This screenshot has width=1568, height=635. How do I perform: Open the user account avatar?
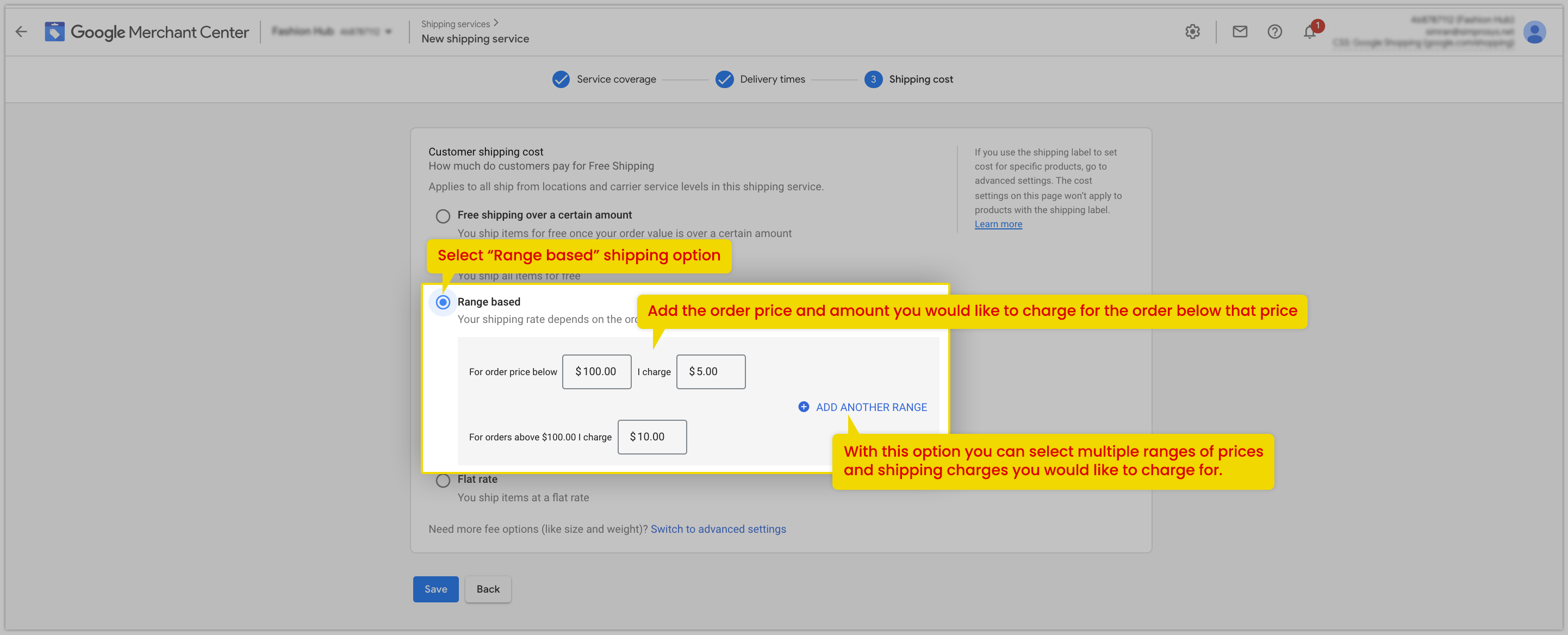[x=1534, y=32]
